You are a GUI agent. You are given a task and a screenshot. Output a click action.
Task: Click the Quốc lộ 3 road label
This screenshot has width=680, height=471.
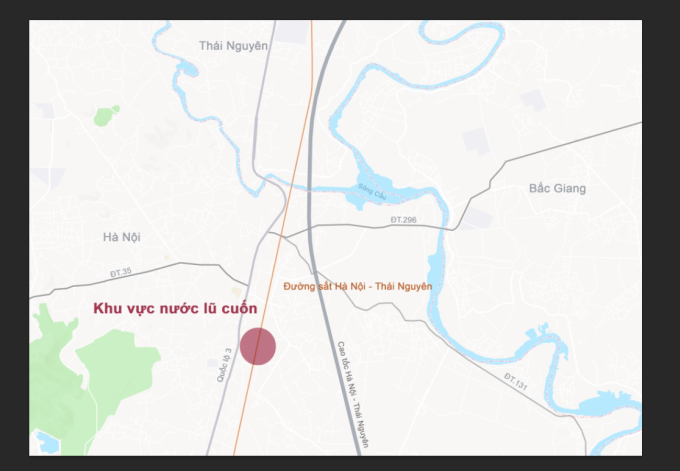click(x=224, y=365)
